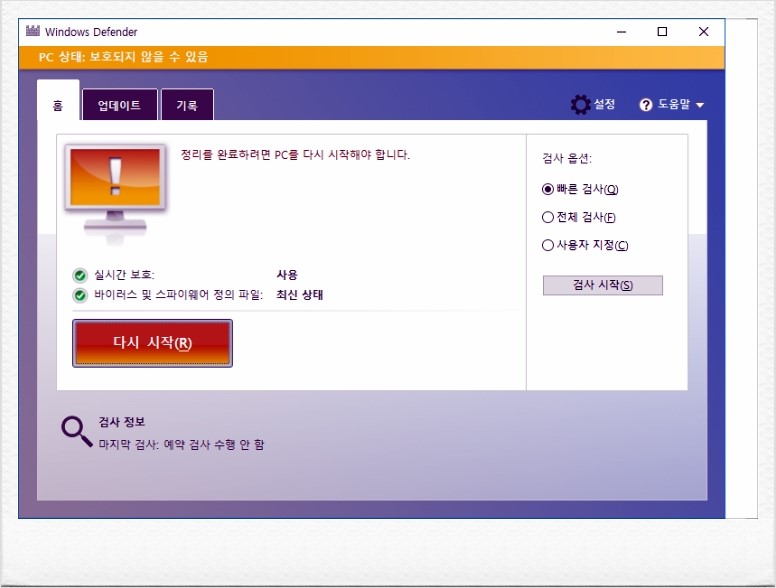776x588 pixels.
Task: Click the 바이러스 및 스파이웨어 정의 파일: label
Action: (178, 295)
